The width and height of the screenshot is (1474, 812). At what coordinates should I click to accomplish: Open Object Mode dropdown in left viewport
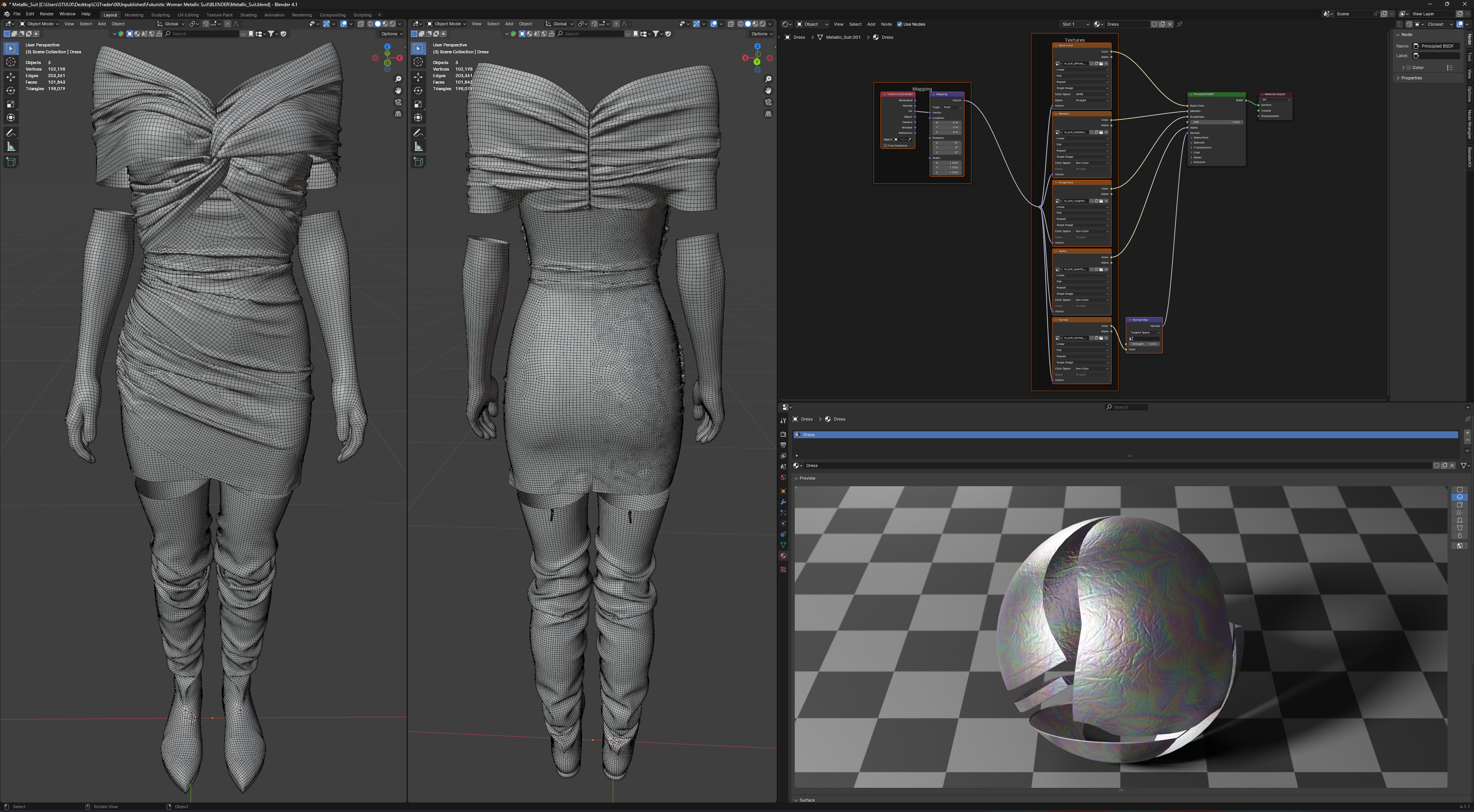coord(39,24)
